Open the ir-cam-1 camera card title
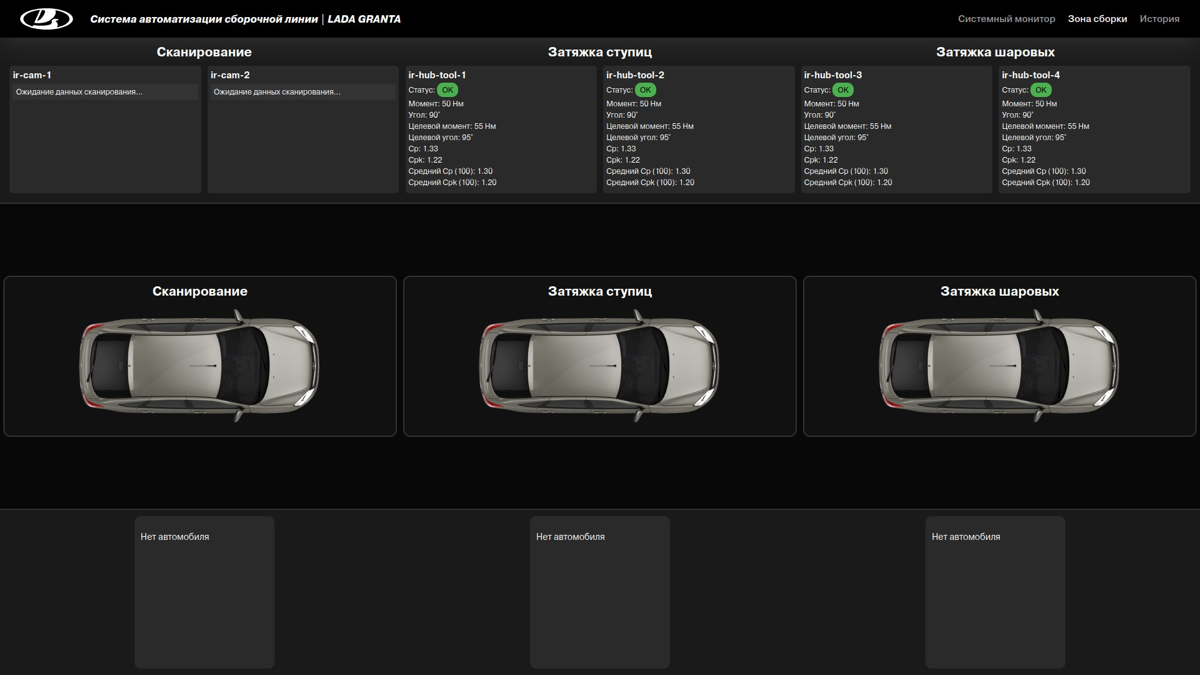Screen dimensions: 1200x675 pyautogui.click(x=32, y=75)
